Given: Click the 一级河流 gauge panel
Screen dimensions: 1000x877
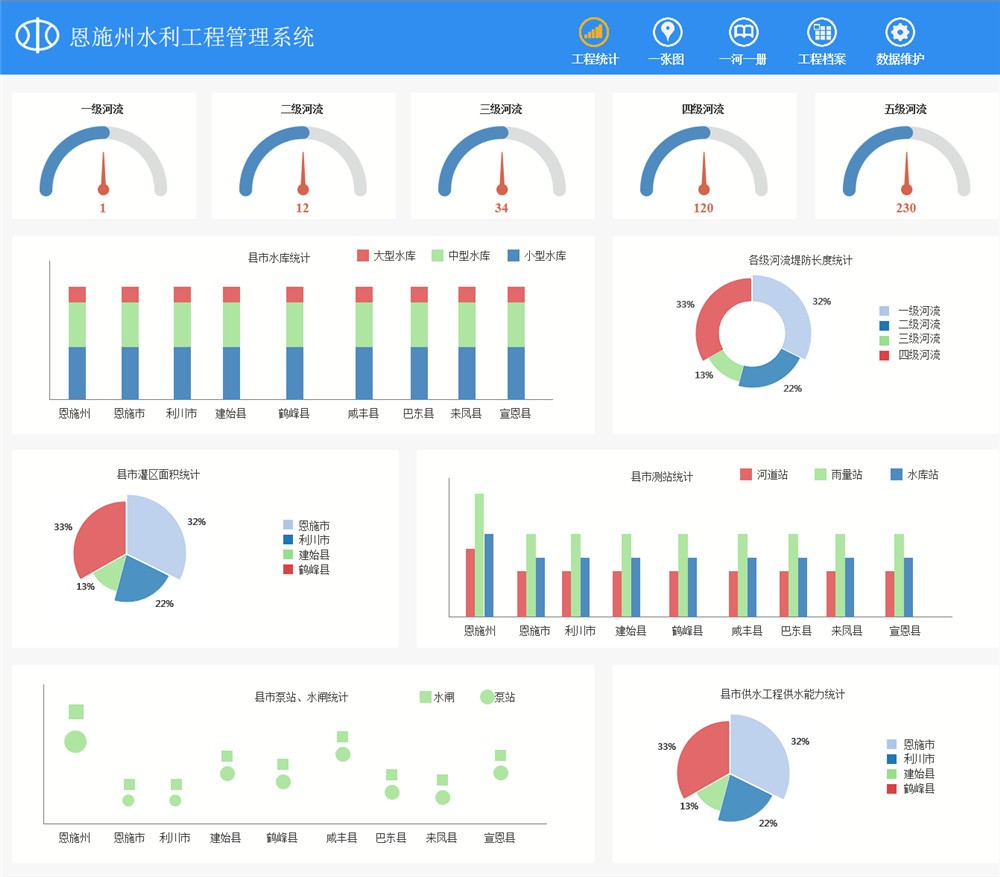Looking at the screenshot, I should point(103,156).
